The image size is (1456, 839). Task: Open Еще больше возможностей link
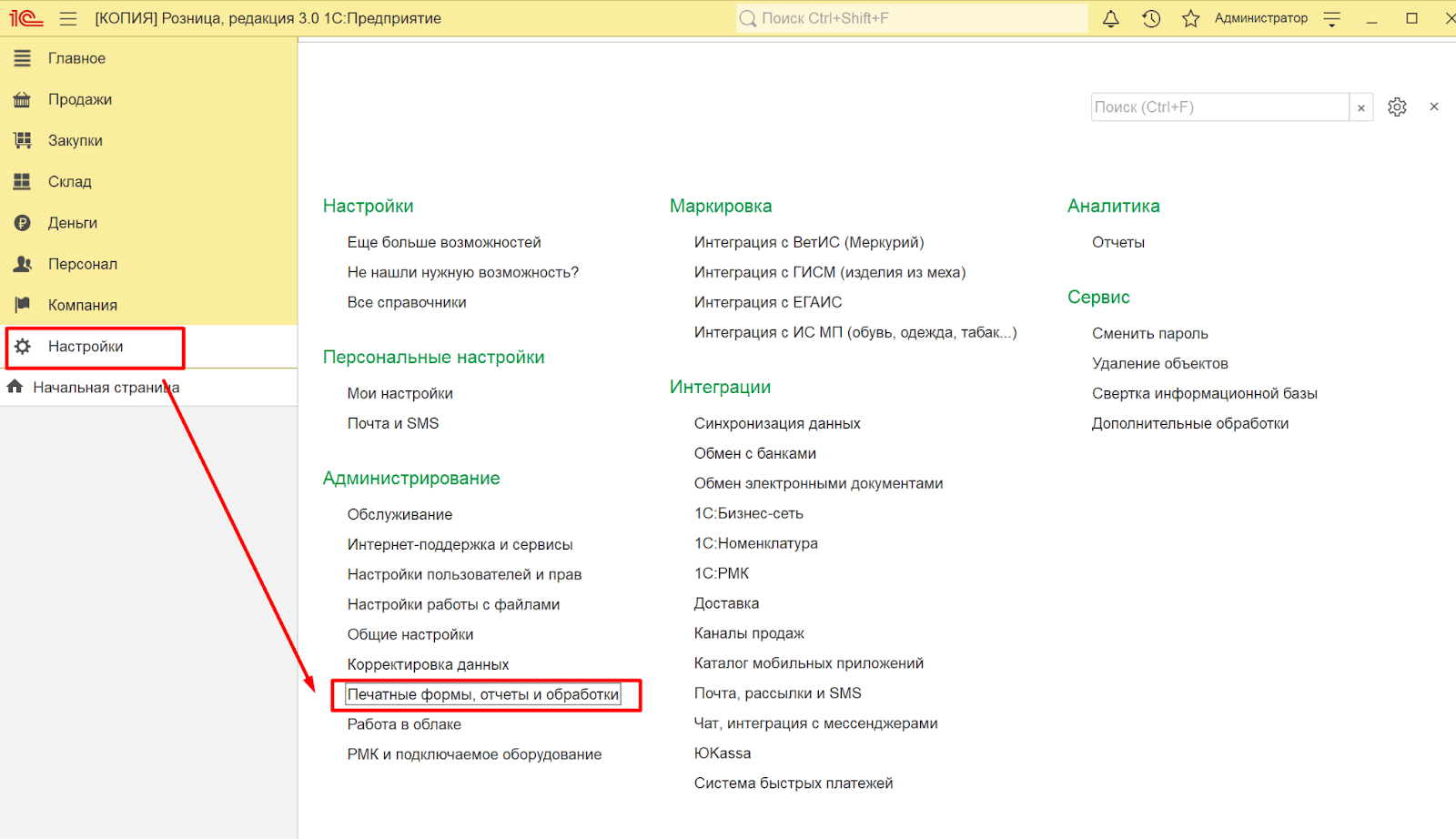point(444,242)
